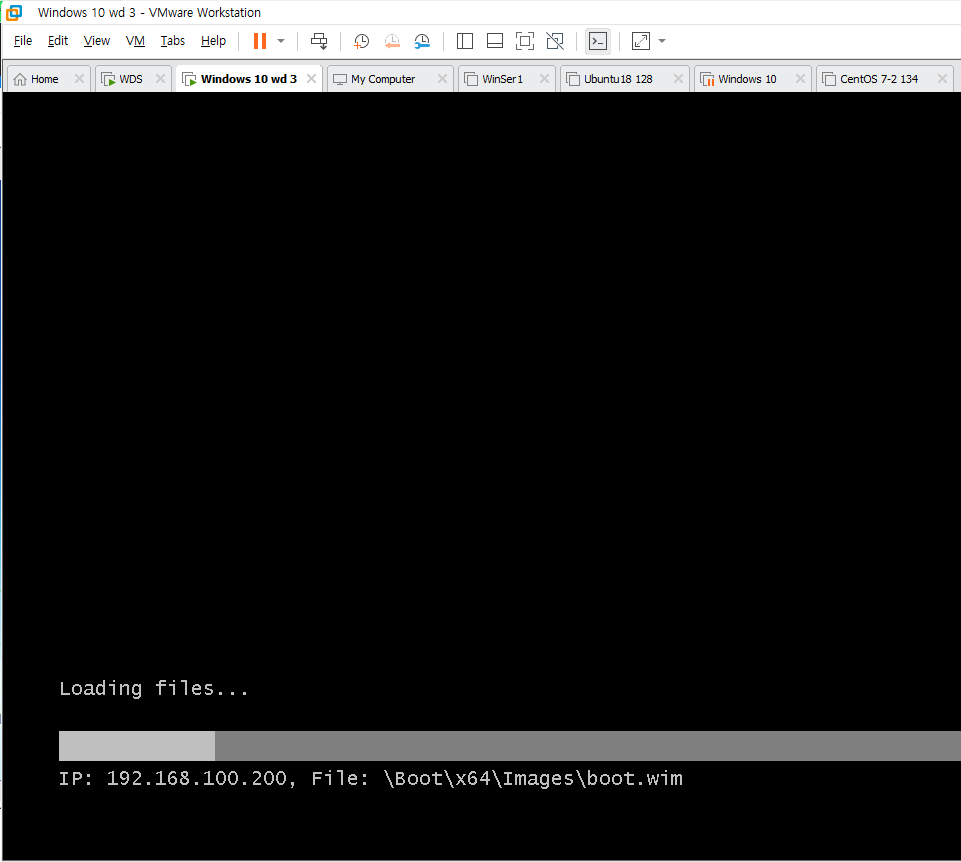
Task: Expand the stretch guest dropdown arrow
Action: (x=662, y=41)
